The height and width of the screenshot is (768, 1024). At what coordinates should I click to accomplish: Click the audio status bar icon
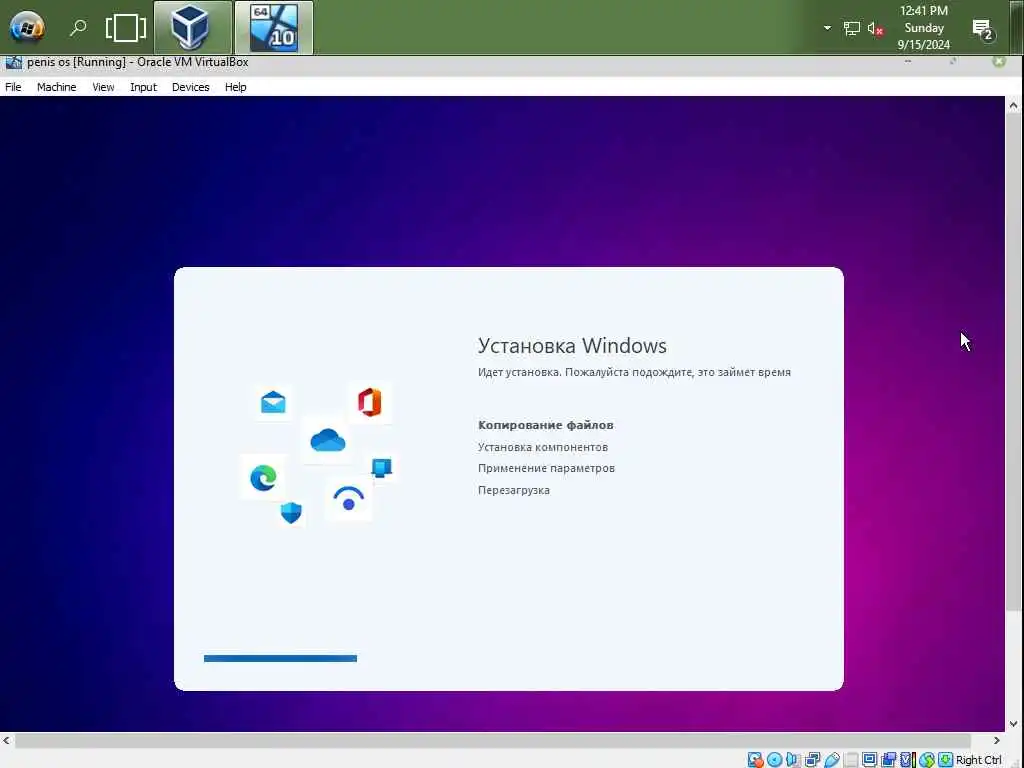click(x=793, y=760)
